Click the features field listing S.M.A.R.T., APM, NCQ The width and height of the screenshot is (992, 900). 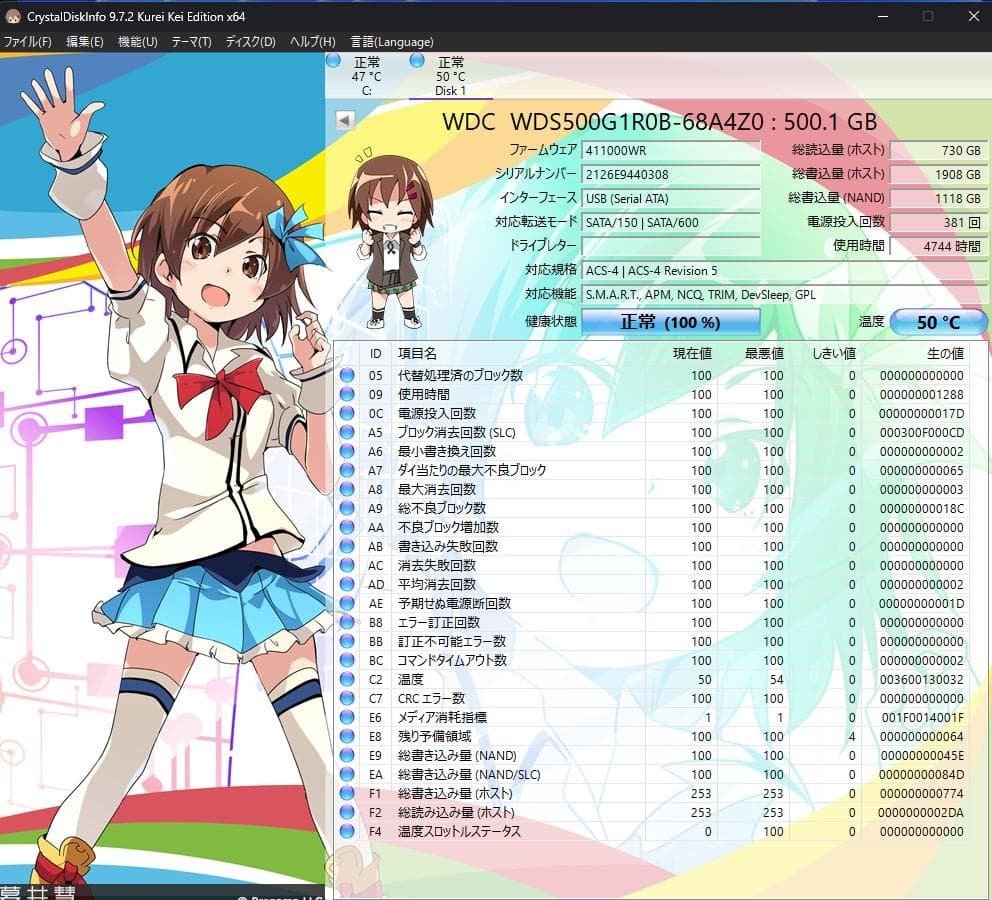click(x=784, y=295)
